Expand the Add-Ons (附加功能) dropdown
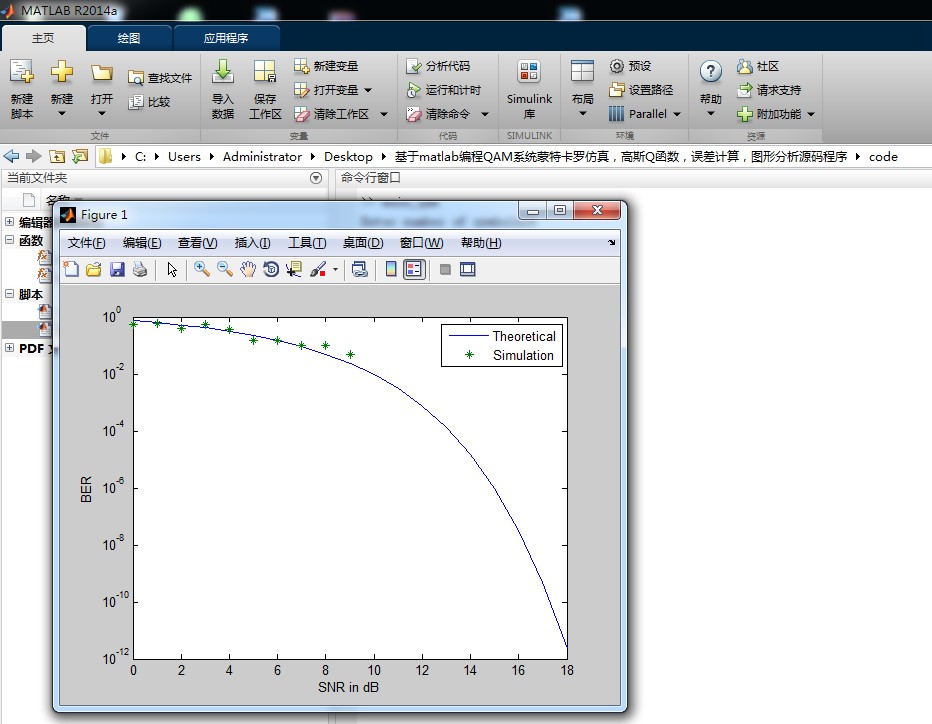 (x=811, y=114)
